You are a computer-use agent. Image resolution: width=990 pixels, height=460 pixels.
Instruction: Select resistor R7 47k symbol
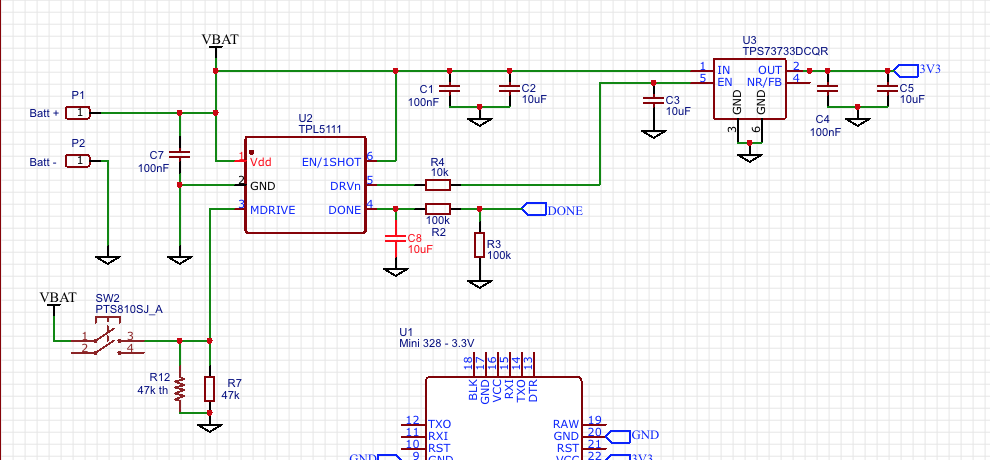pyautogui.click(x=210, y=389)
